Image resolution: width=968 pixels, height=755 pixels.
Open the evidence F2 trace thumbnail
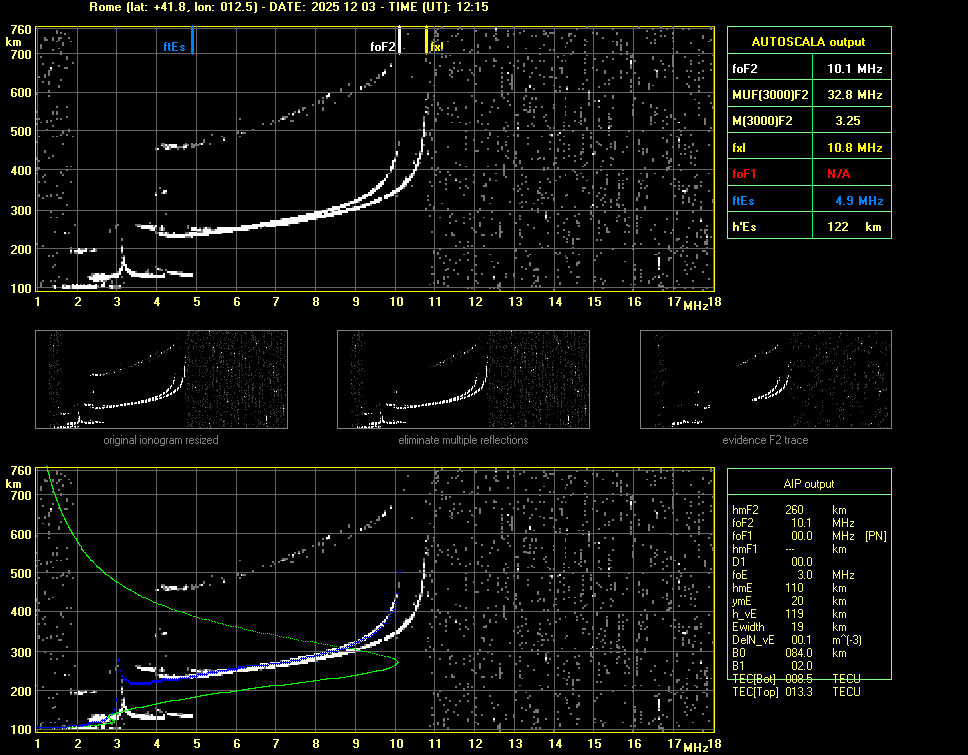[x=765, y=380]
